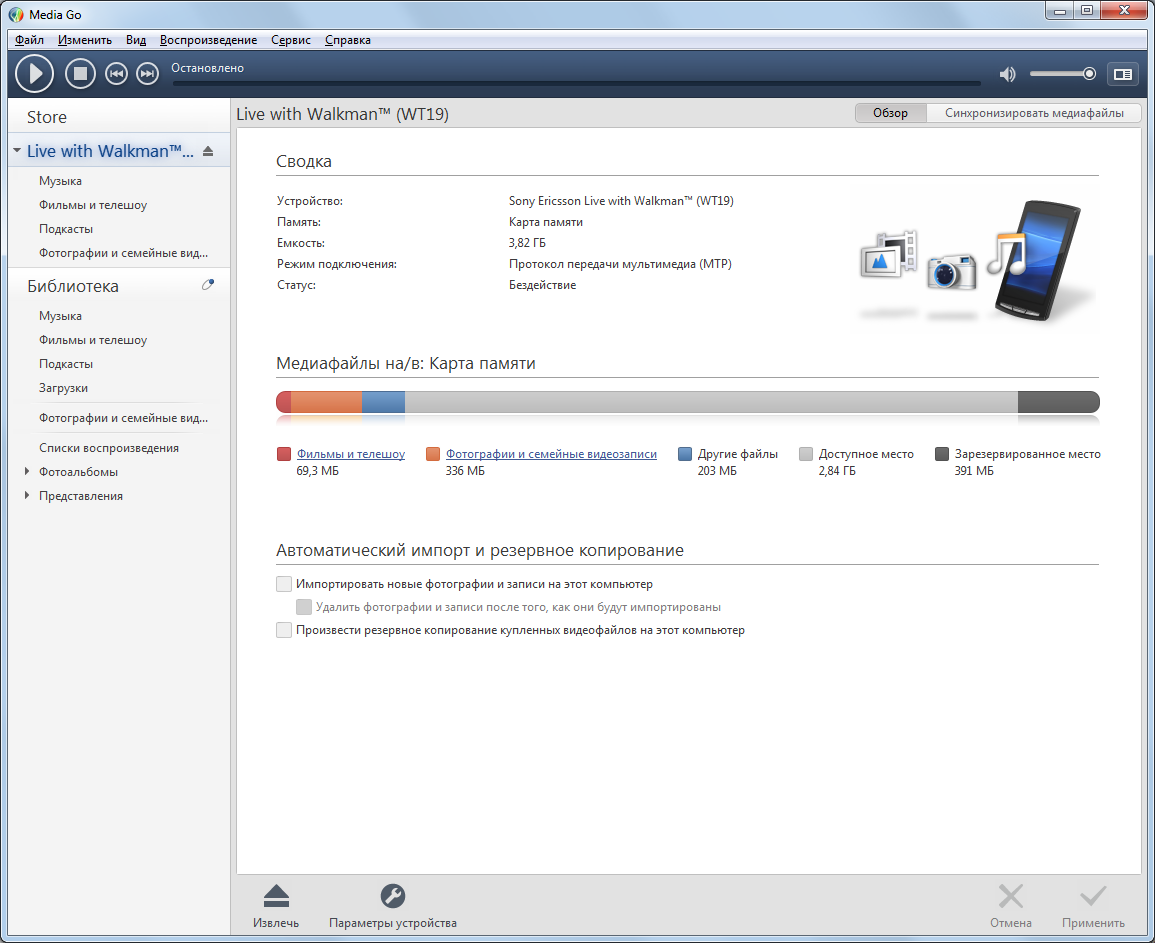
Task: Click the camera icon in summary
Action: coord(952,271)
